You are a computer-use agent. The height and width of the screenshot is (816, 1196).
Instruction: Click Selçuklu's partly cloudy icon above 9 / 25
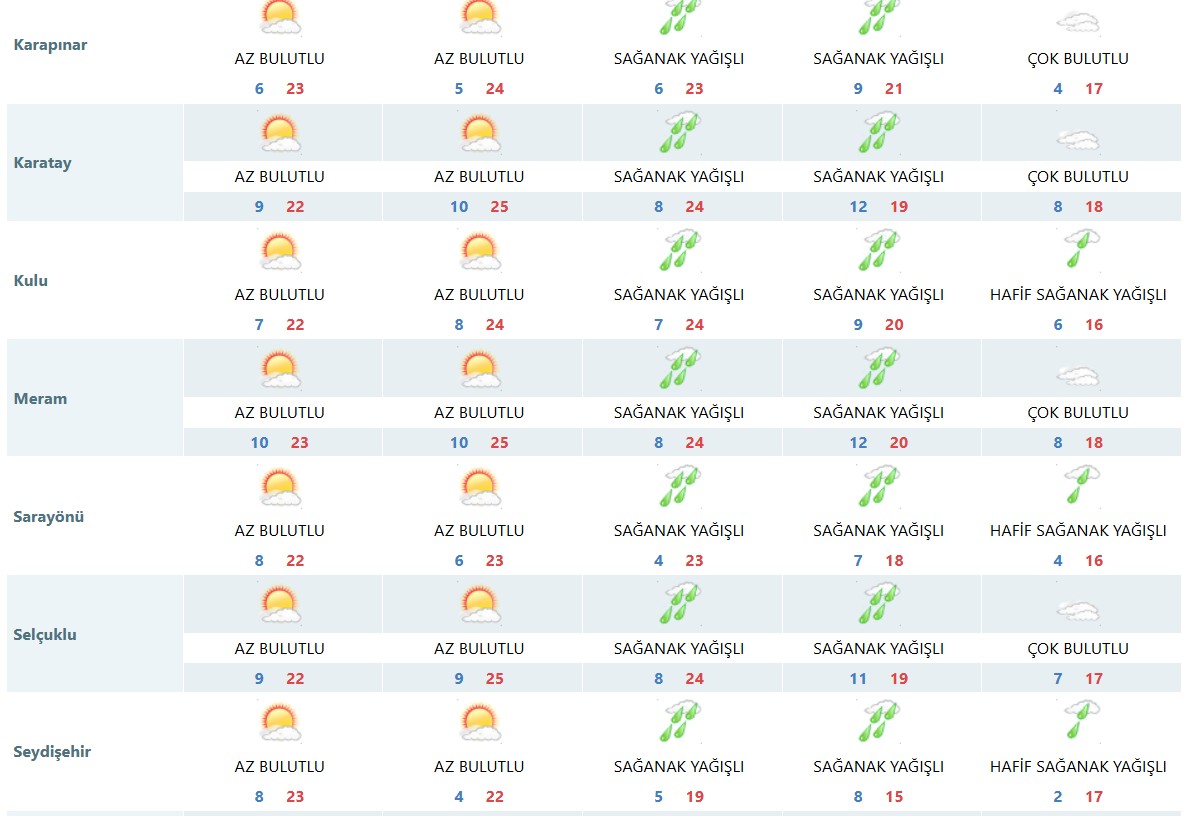pyautogui.click(x=480, y=605)
